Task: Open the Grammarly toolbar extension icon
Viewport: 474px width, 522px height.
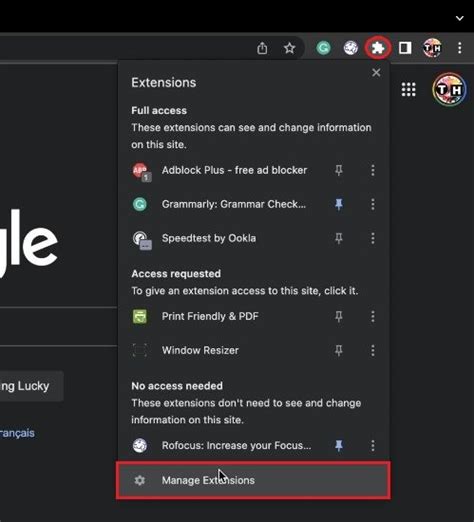Action: 323,48
